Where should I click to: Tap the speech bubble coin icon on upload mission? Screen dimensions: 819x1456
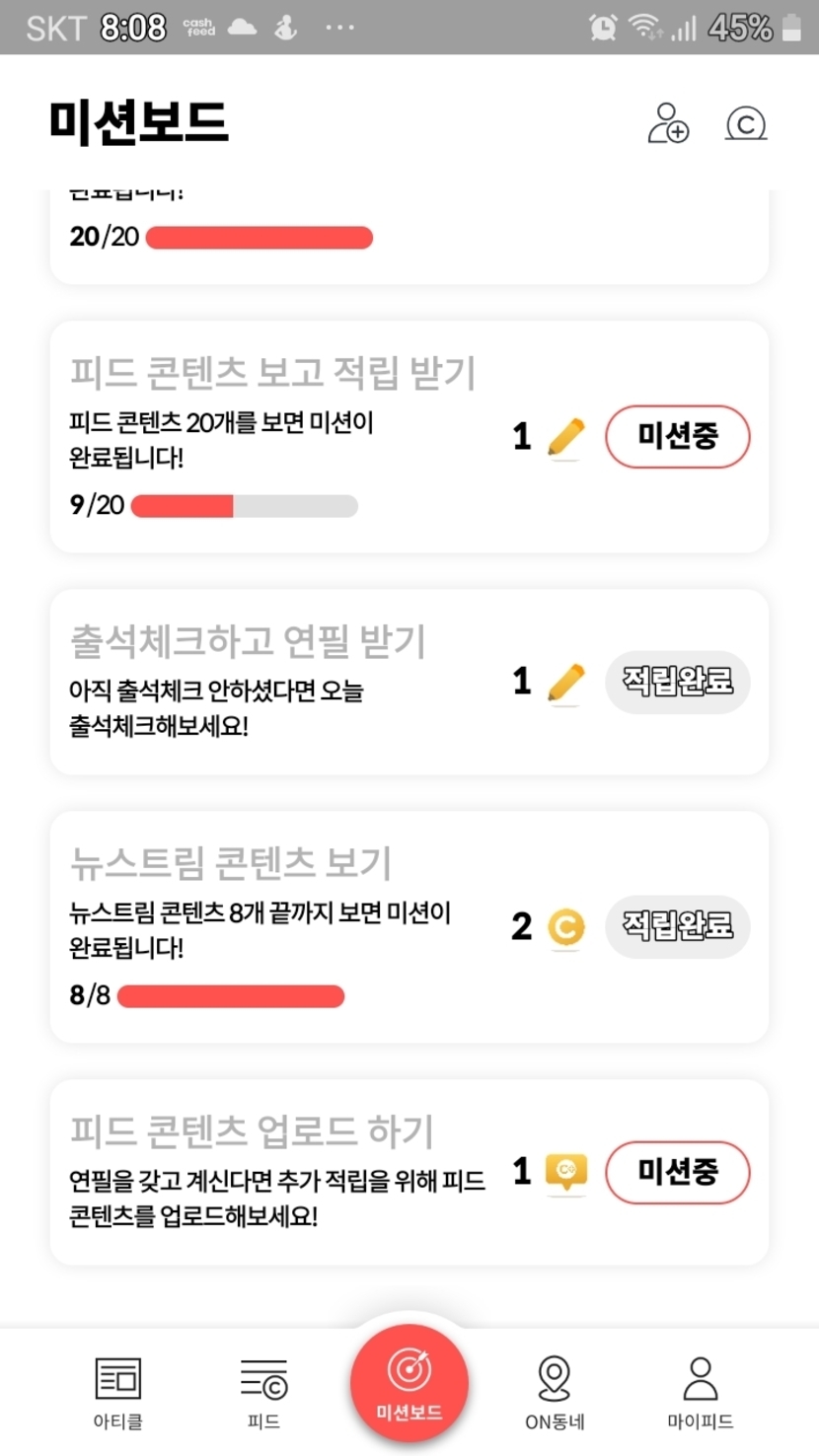point(565,1172)
